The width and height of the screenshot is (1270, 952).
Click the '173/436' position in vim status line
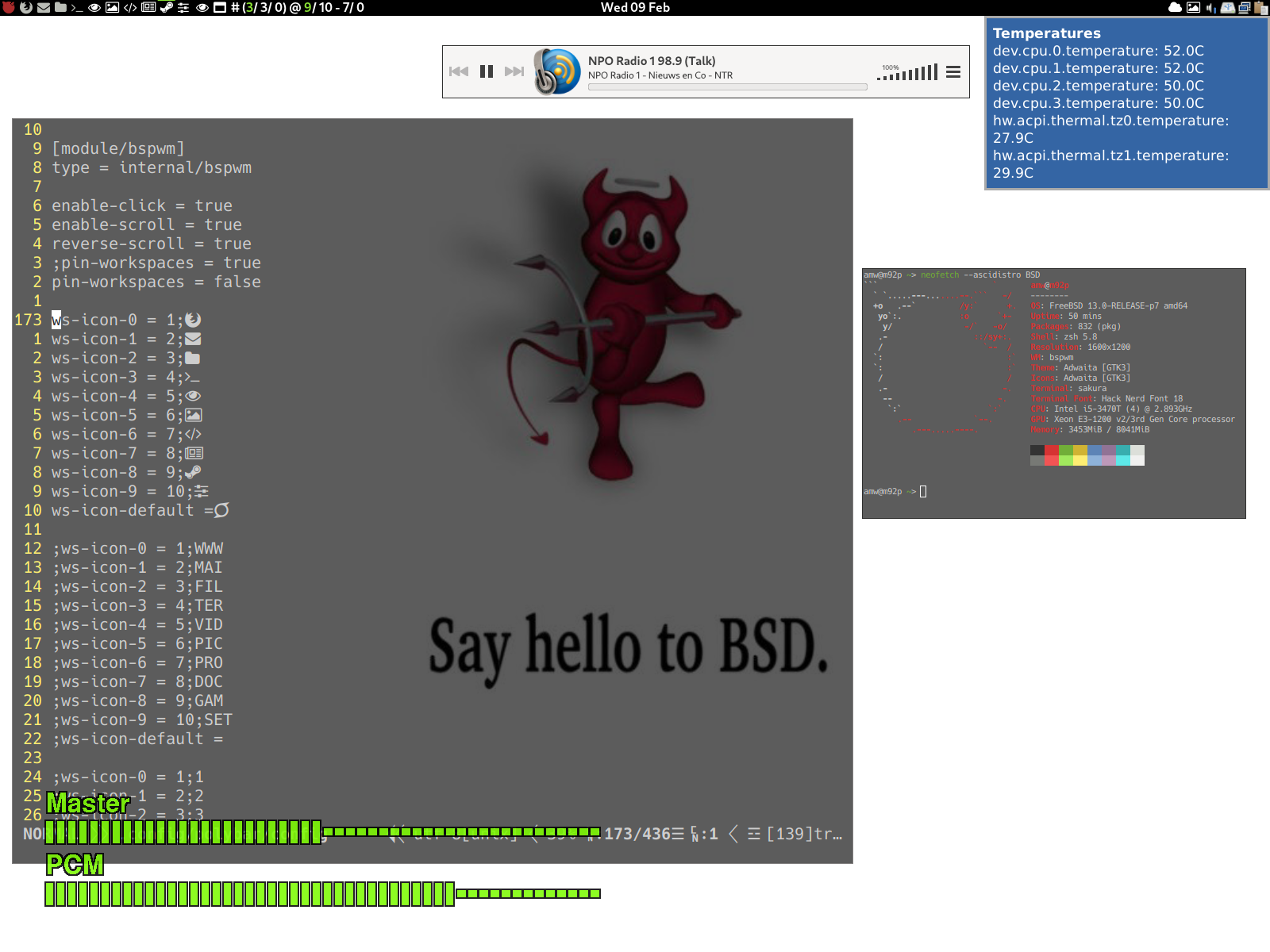coord(637,834)
